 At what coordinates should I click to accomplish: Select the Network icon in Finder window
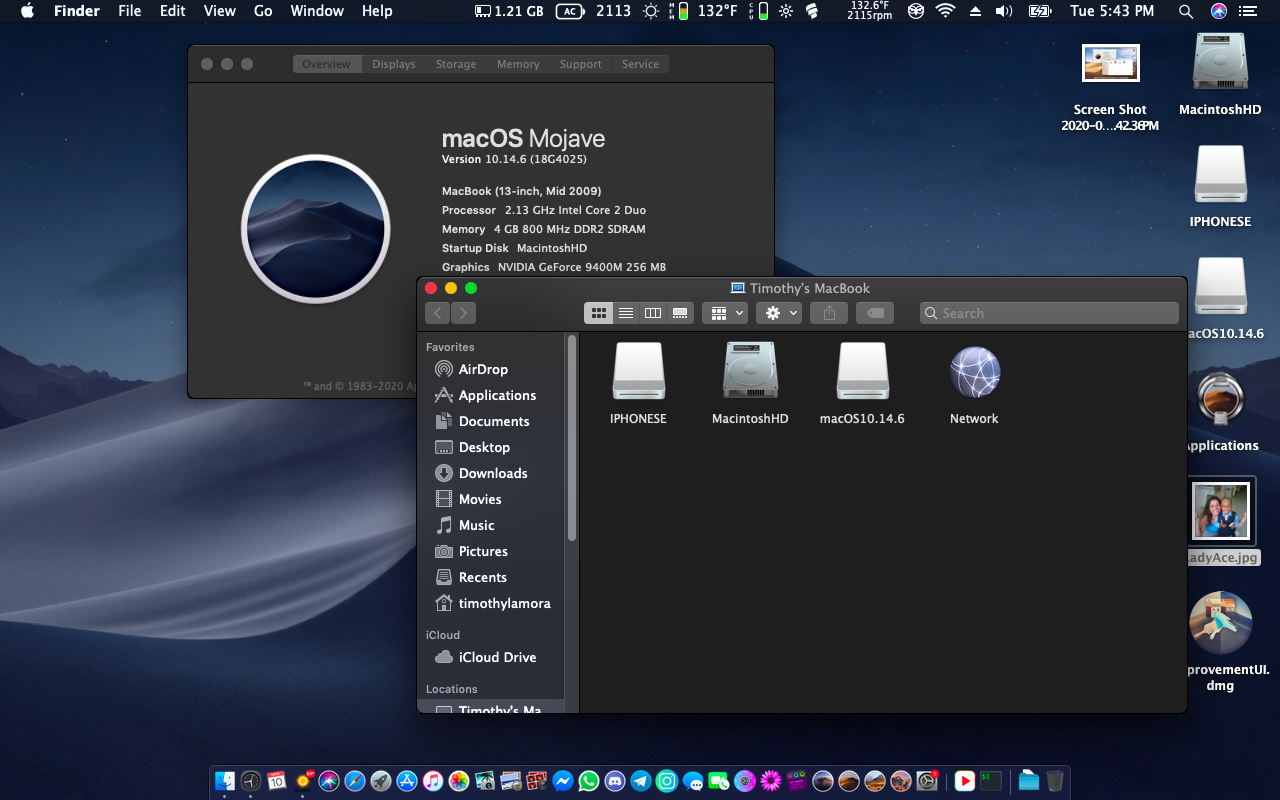[x=974, y=384]
